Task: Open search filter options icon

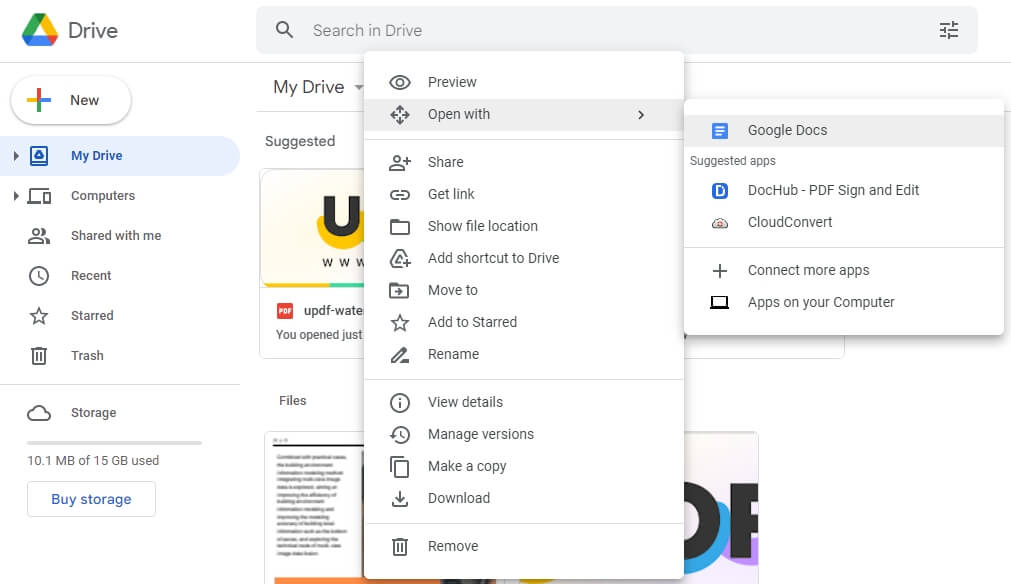Action: coord(948,30)
